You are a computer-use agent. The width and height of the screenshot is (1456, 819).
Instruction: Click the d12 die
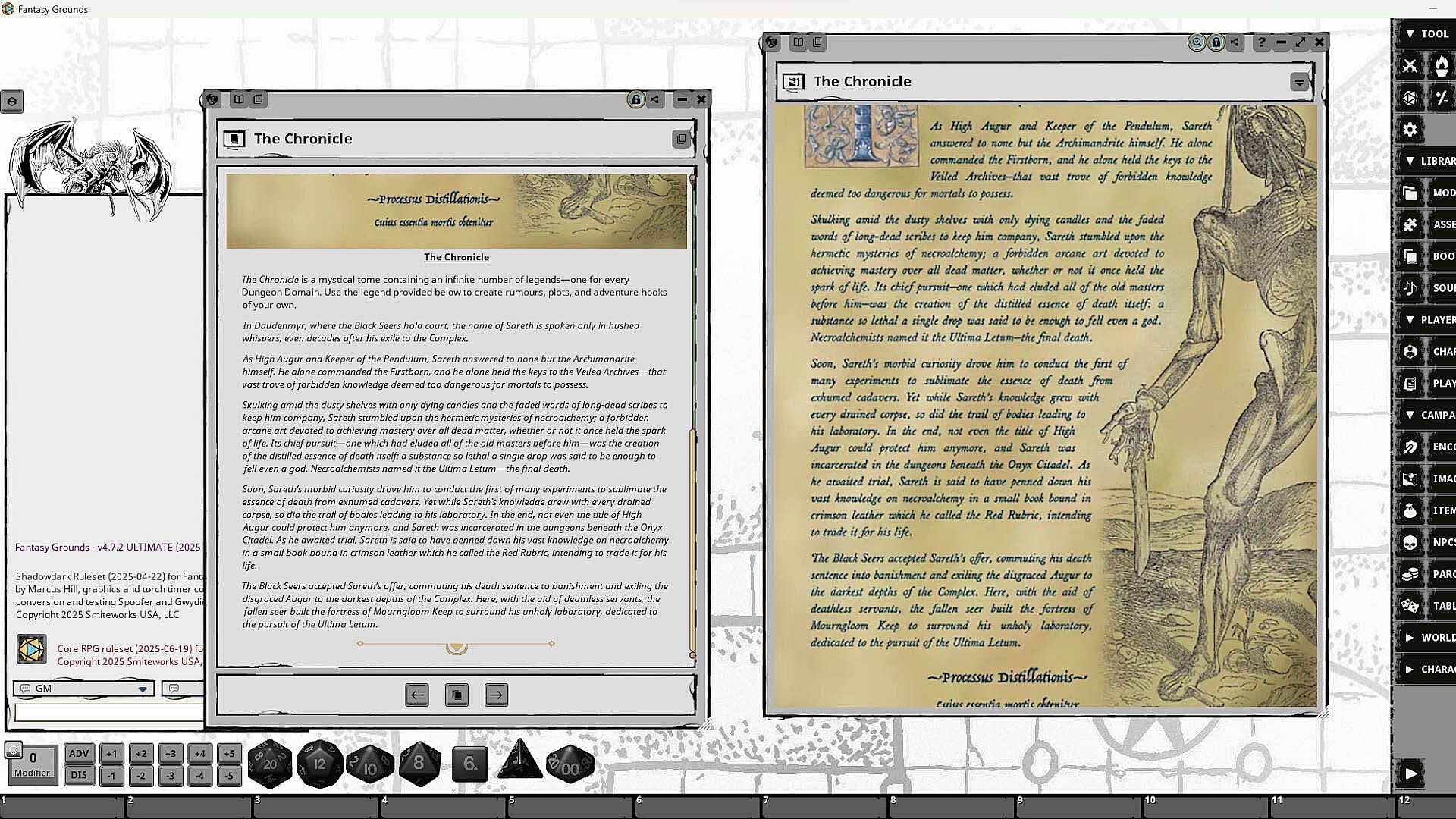click(x=319, y=764)
